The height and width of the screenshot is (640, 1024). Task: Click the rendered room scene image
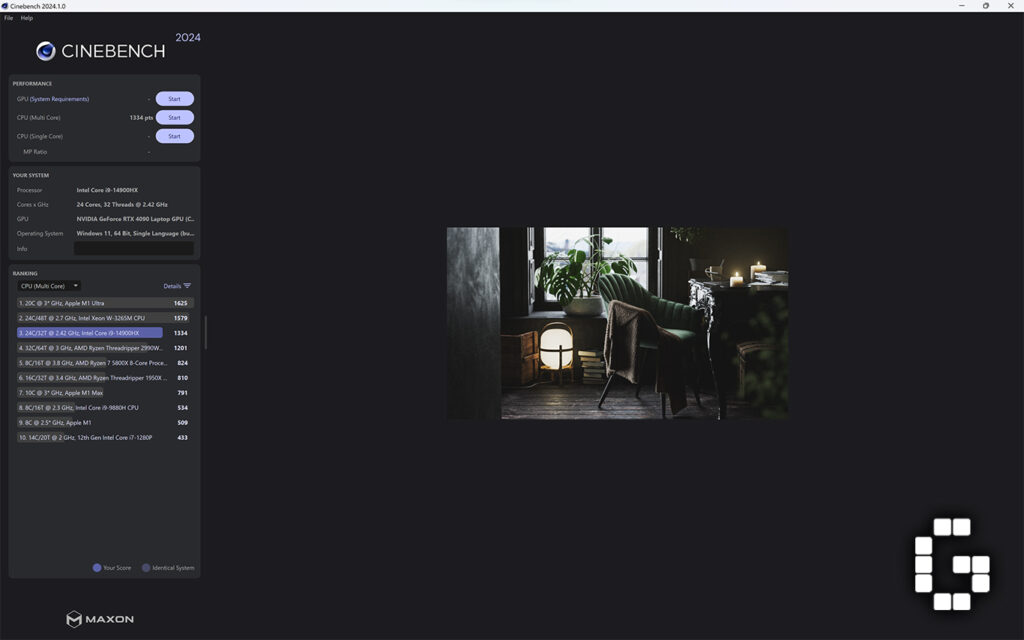click(617, 323)
